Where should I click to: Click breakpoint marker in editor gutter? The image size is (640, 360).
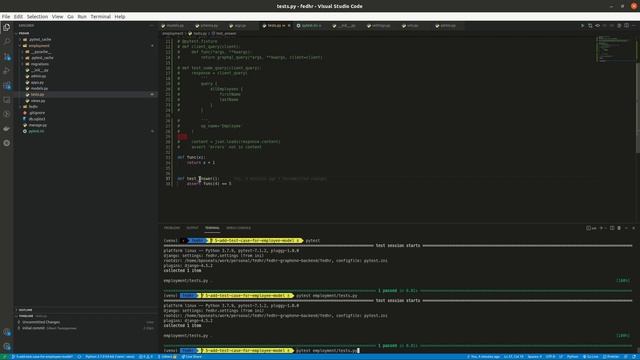tap(182, 137)
